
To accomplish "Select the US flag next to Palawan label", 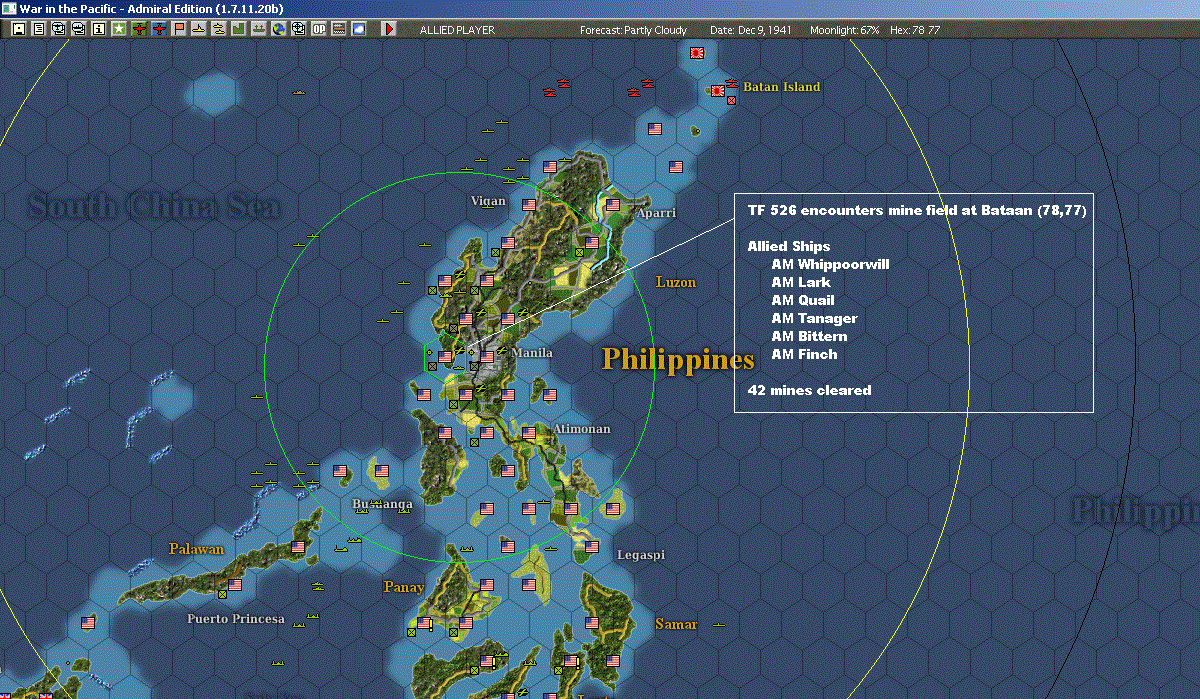I will 298,547.
